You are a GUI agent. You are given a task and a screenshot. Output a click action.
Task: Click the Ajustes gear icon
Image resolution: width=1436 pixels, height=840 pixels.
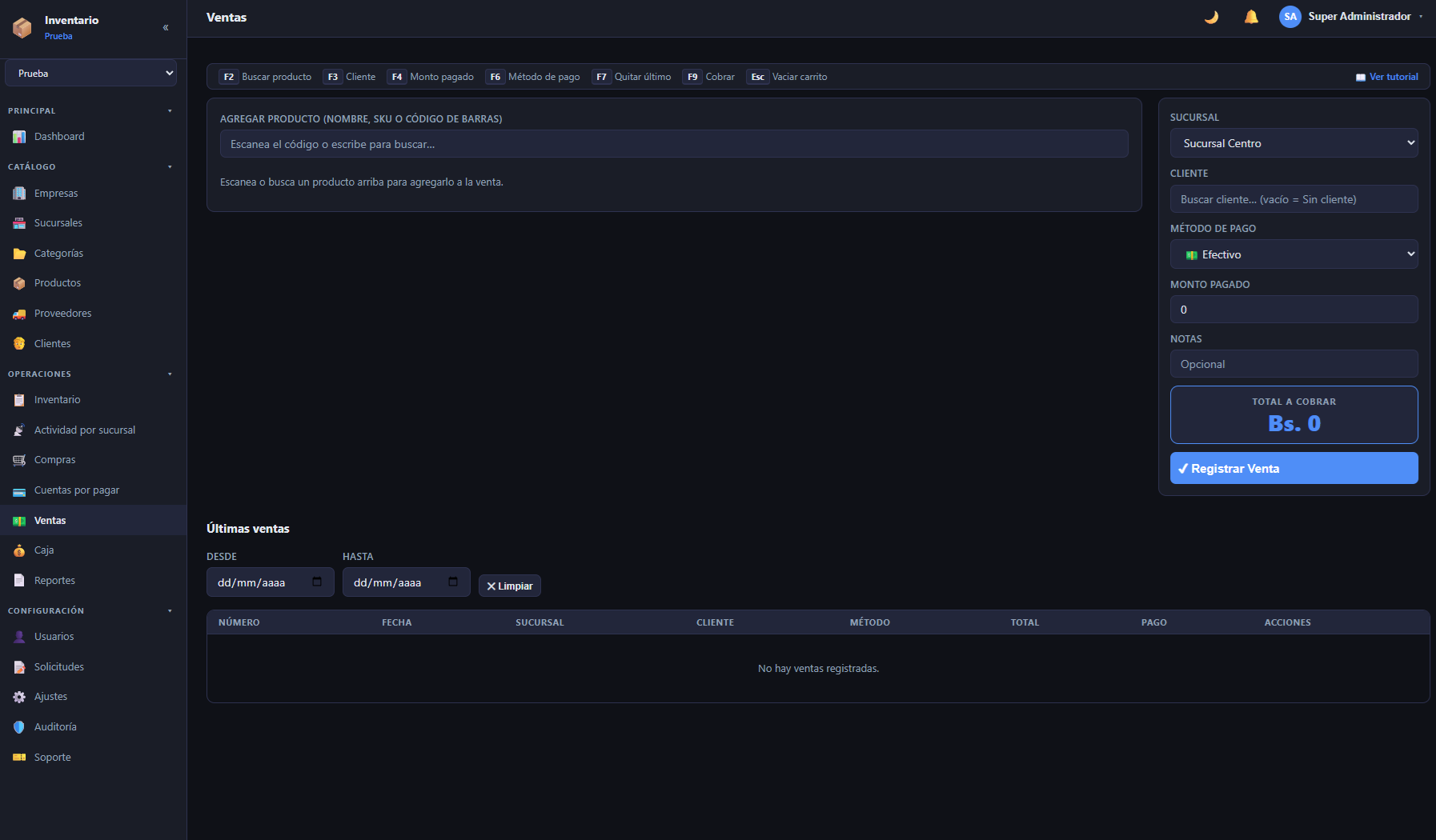(x=19, y=697)
